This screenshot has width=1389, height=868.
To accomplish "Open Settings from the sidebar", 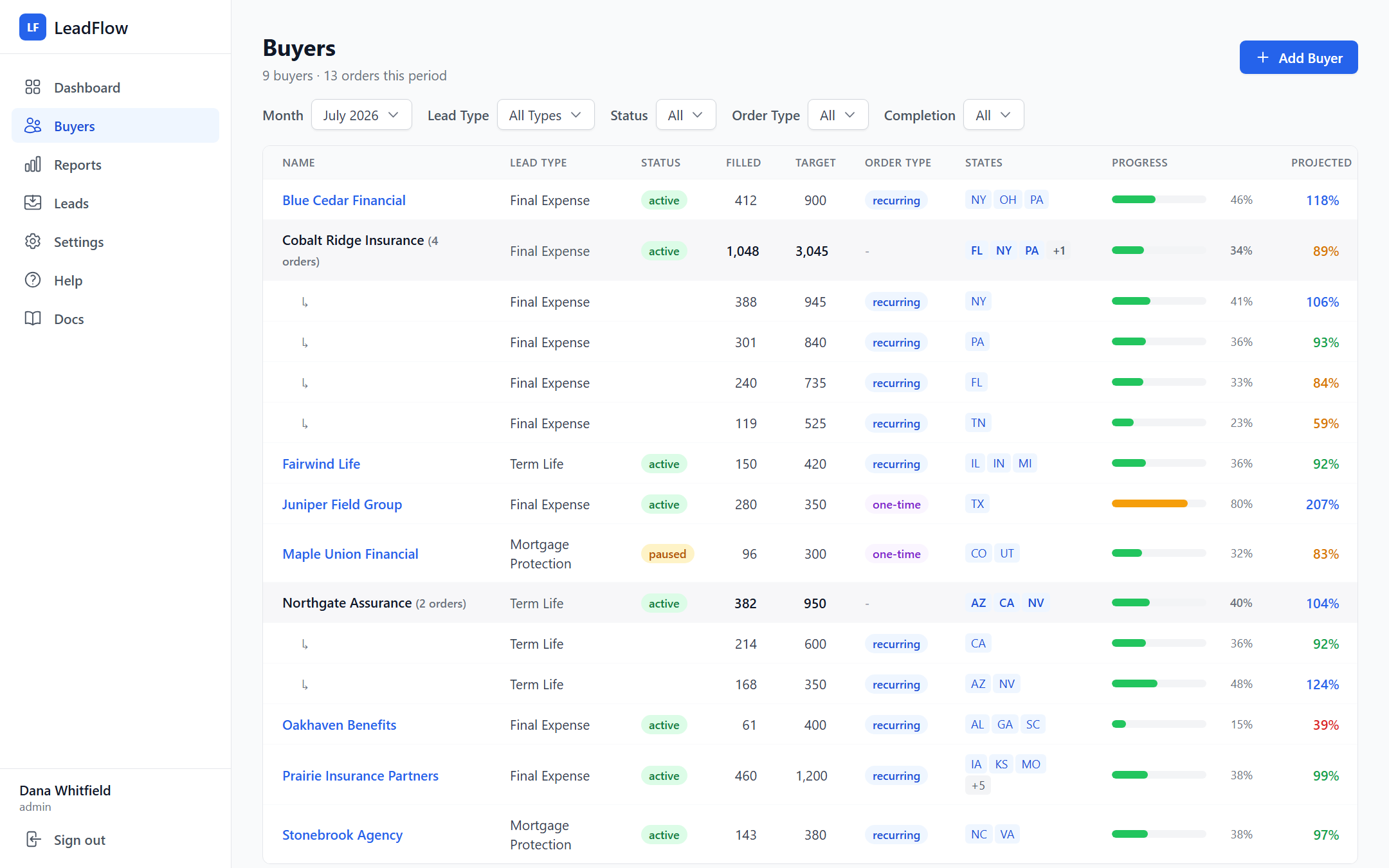I will [x=116, y=242].
